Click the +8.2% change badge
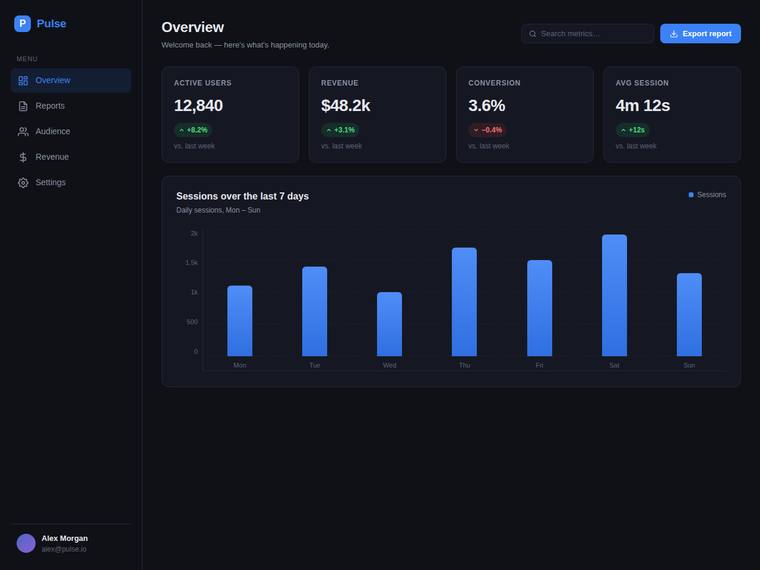The width and height of the screenshot is (760, 570). pos(193,130)
